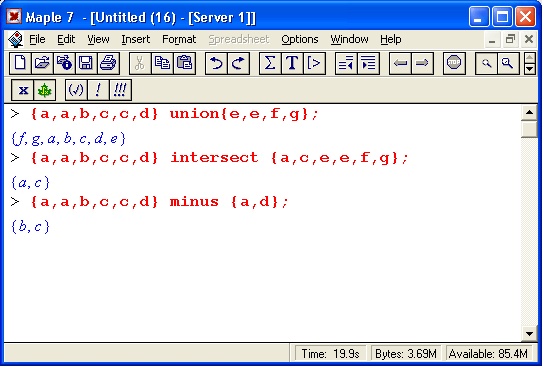542x366 pixels.
Task: Insert new execution group [> icon
Action: (x=314, y=63)
